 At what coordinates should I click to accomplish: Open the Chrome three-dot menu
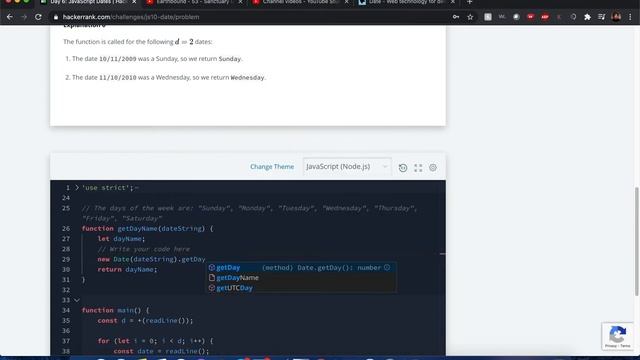coord(630,17)
